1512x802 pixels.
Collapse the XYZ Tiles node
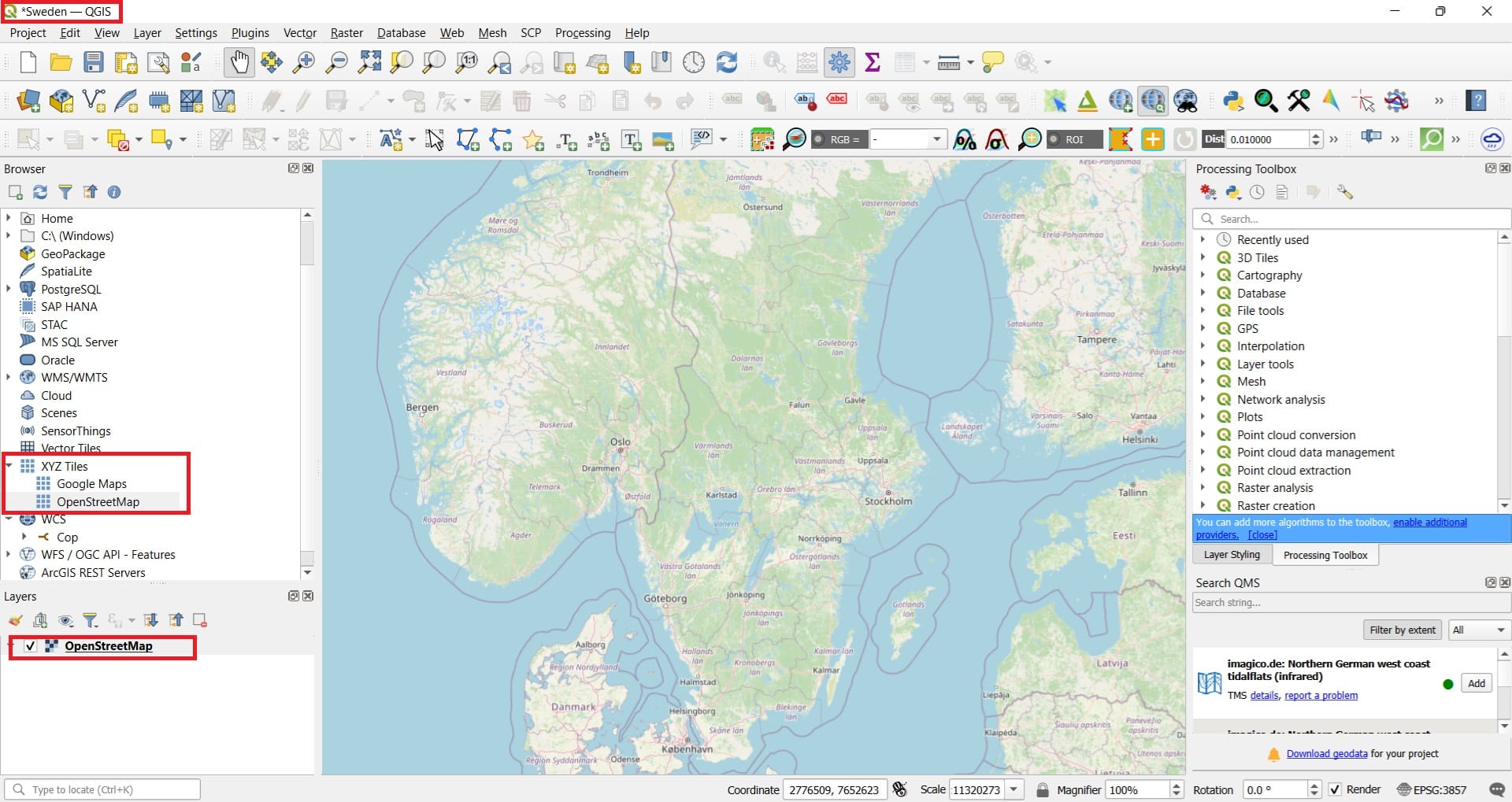pos(9,466)
